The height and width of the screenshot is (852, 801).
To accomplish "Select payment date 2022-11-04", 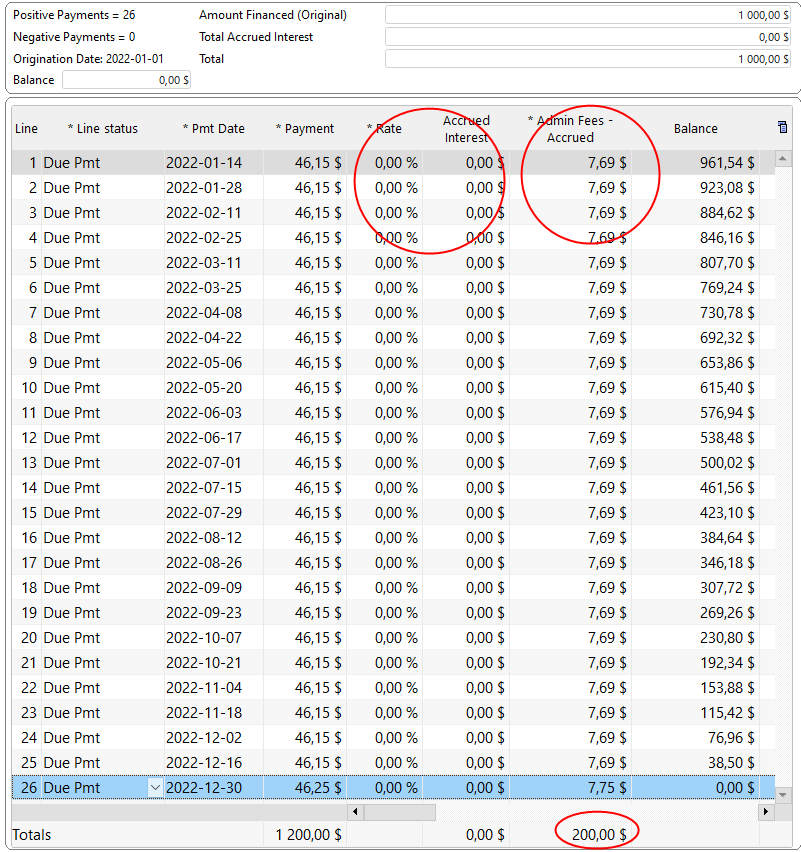I will [x=204, y=688].
